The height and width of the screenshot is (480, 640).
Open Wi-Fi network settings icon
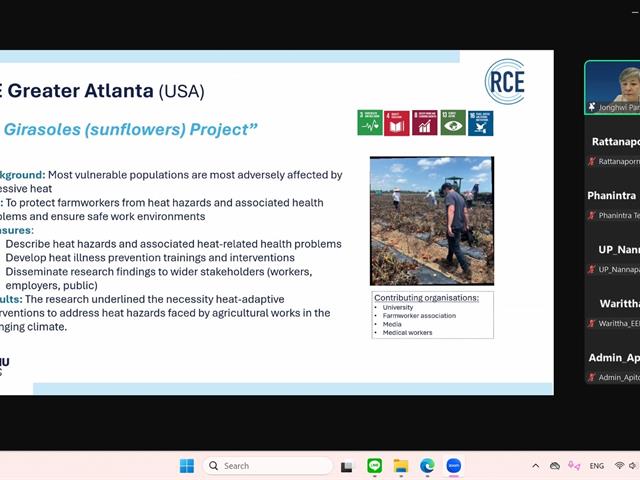coord(619,466)
